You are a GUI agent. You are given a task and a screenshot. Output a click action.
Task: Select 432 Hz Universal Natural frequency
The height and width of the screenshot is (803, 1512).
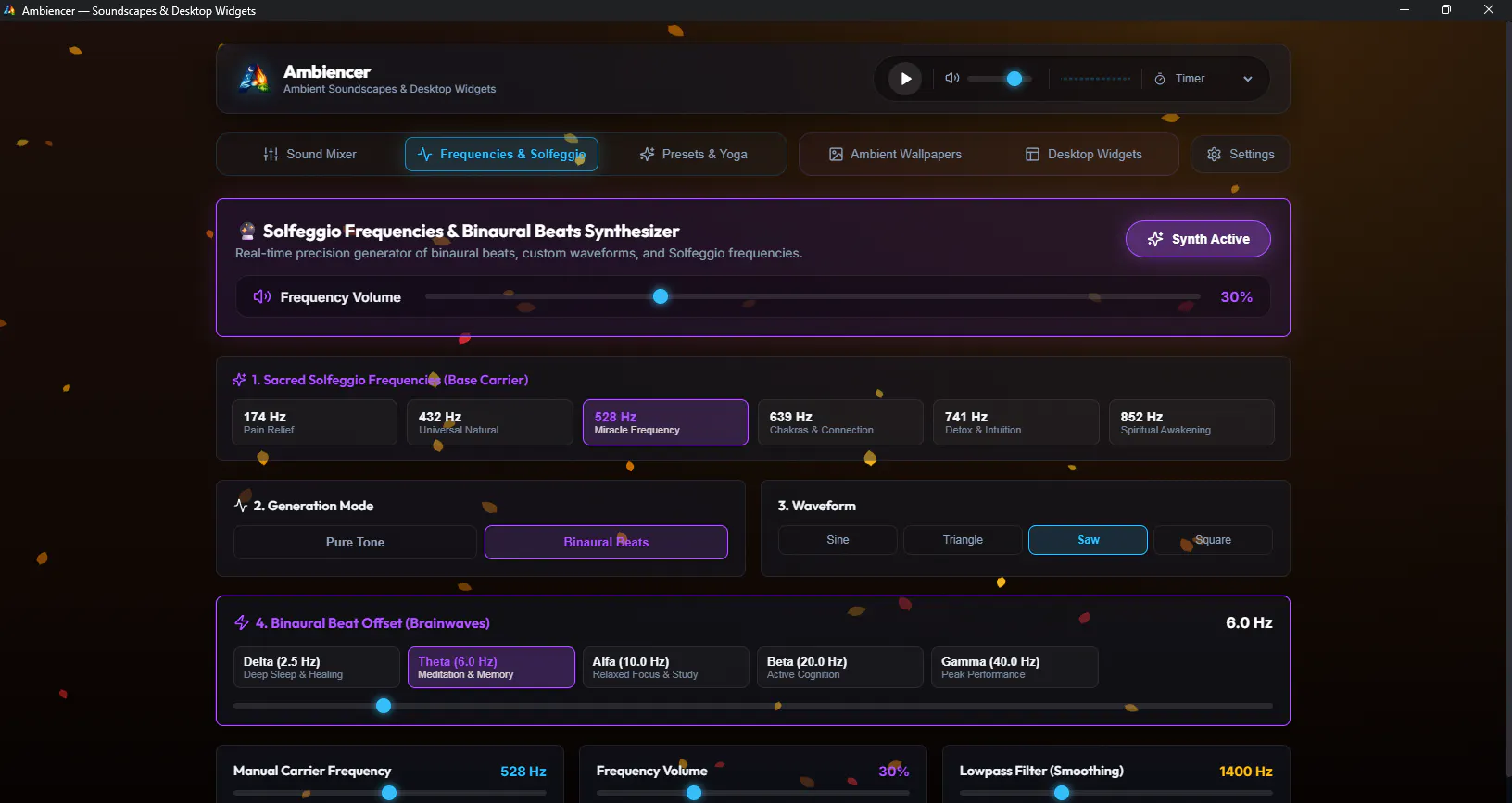[490, 422]
